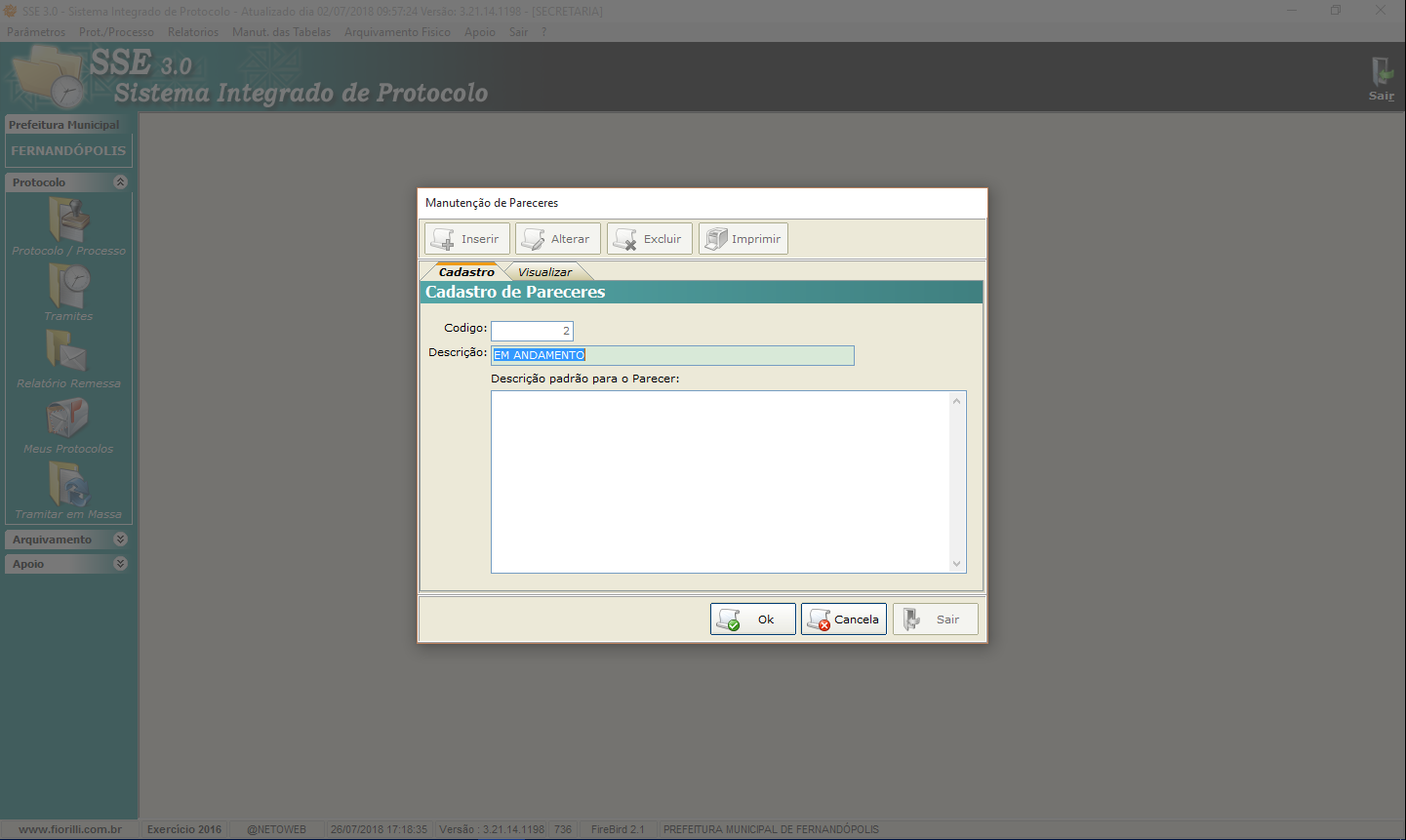1406x840 pixels.
Task: Open Meus Protocolos mailbox icon
Action: point(68,419)
